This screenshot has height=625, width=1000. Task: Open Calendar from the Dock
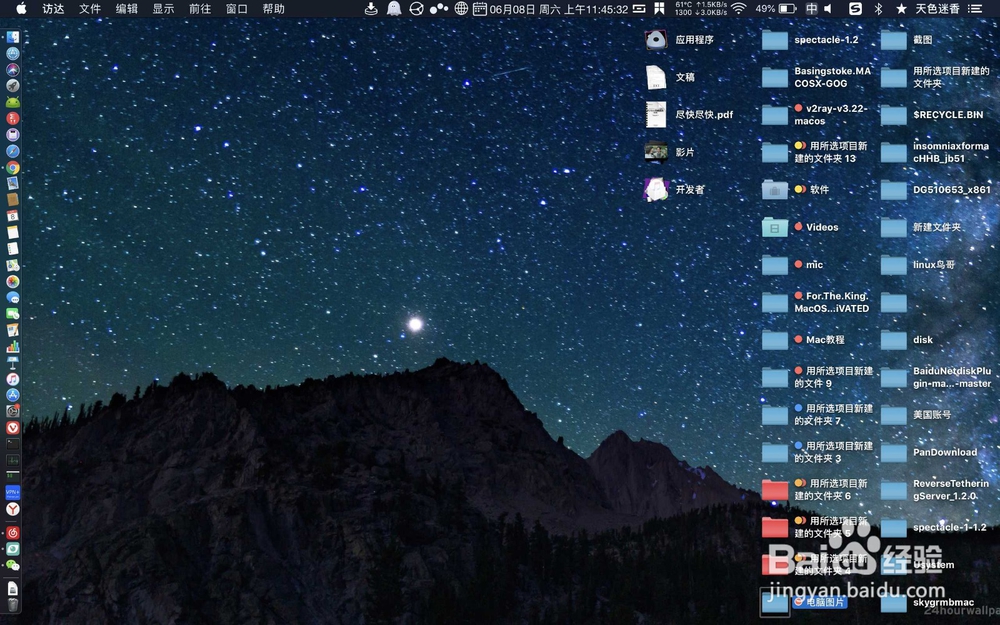(13, 216)
